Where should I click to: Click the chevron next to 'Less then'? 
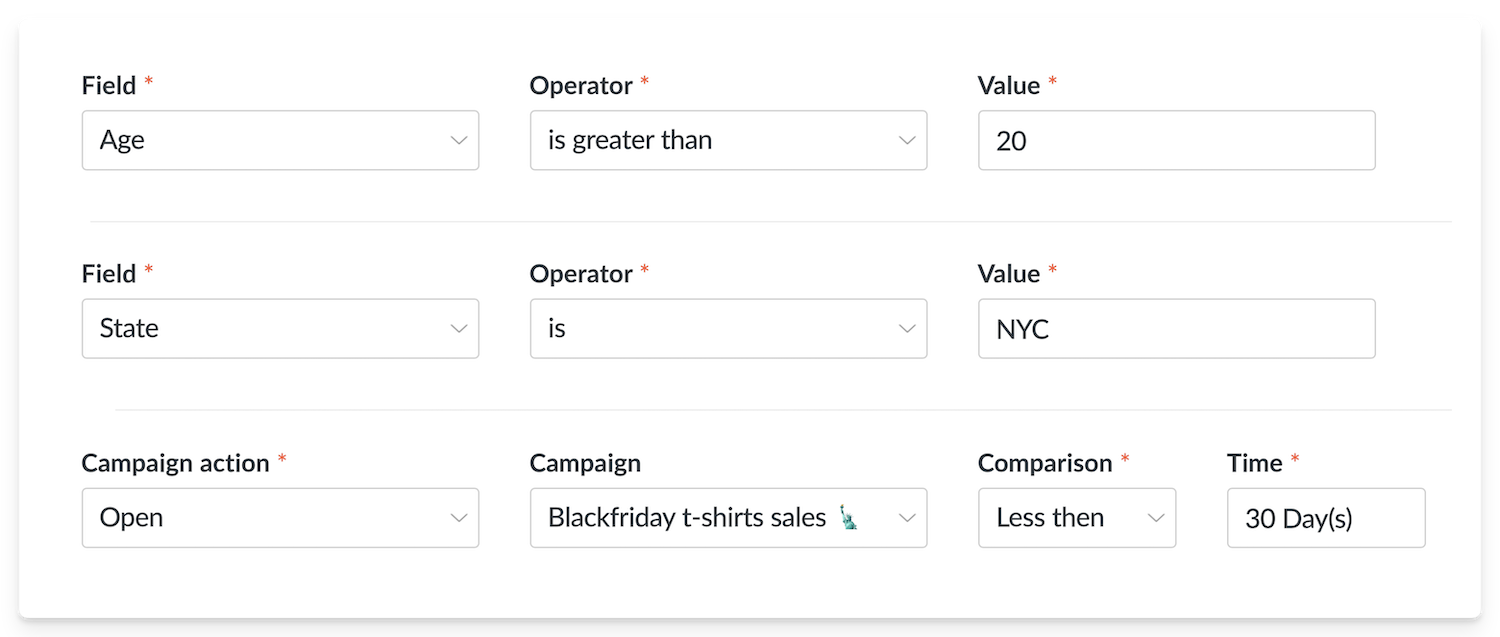pos(1156,518)
